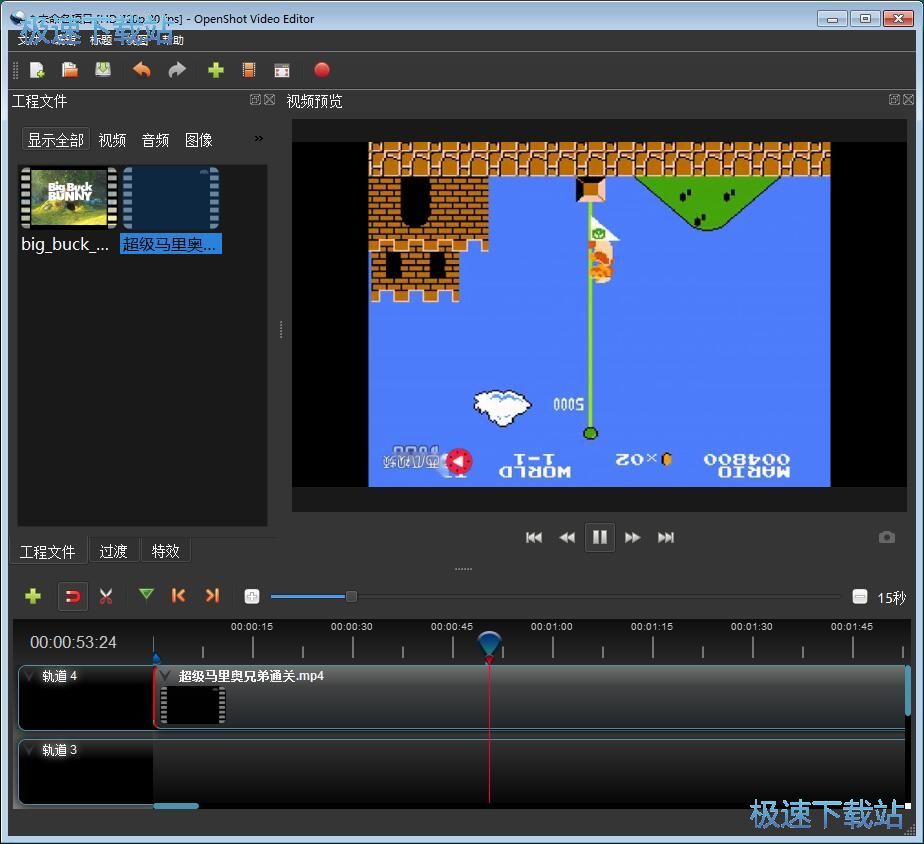Screen dimensions: 924x844
Task: Float the 视频预览 panel
Action: (894, 100)
